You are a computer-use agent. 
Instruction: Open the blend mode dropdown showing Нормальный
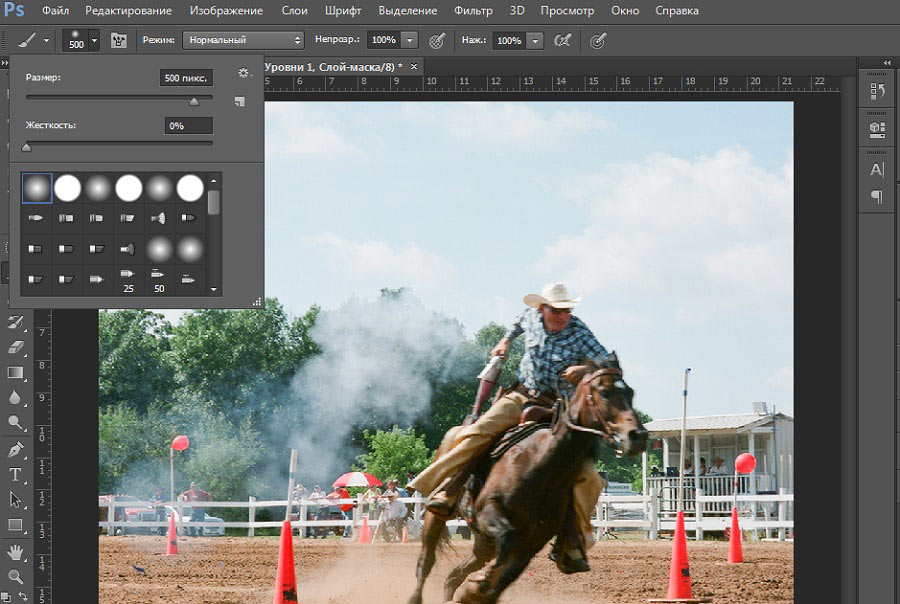click(x=242, y=40)
